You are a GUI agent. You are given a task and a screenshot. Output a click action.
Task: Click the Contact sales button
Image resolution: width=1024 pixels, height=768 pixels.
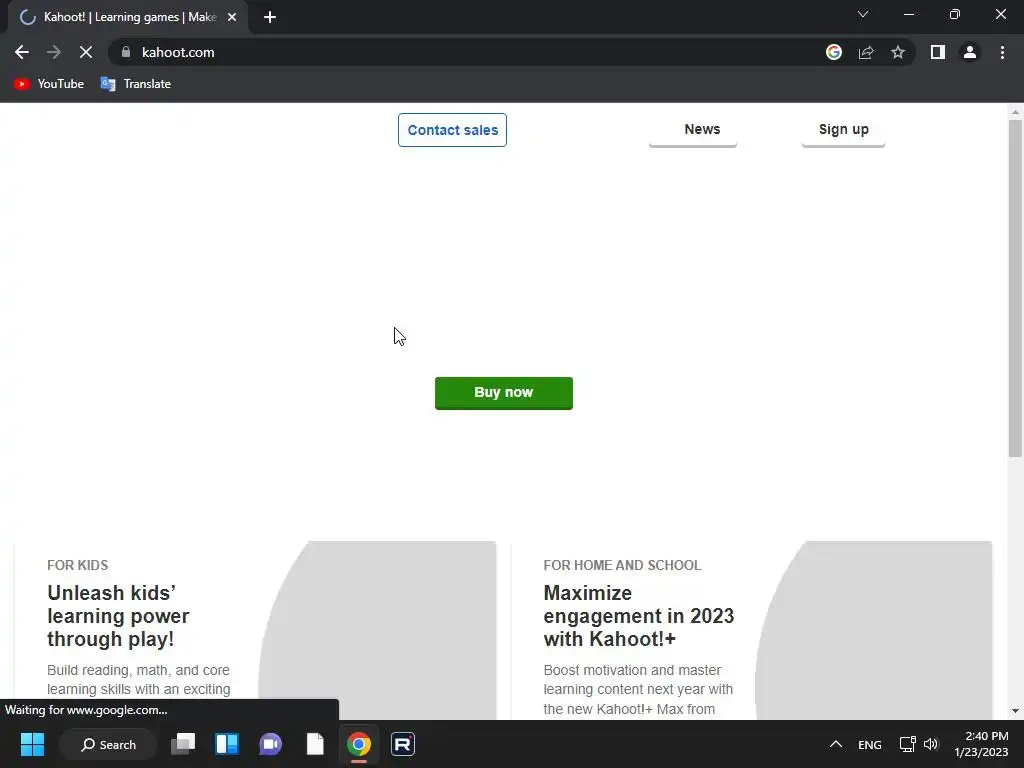tap(453, 130)
